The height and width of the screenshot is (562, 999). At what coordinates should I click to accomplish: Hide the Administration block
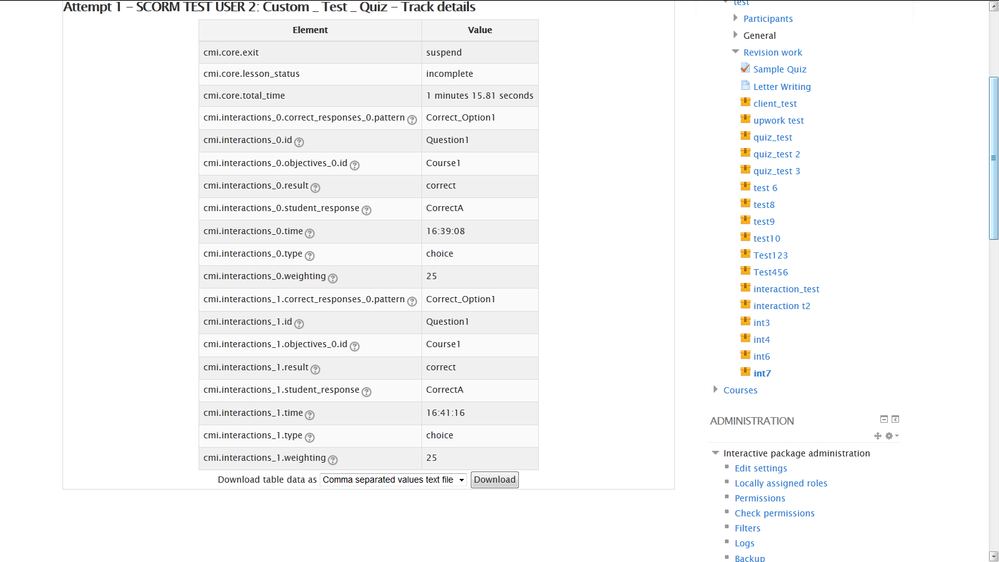[884, 419]
